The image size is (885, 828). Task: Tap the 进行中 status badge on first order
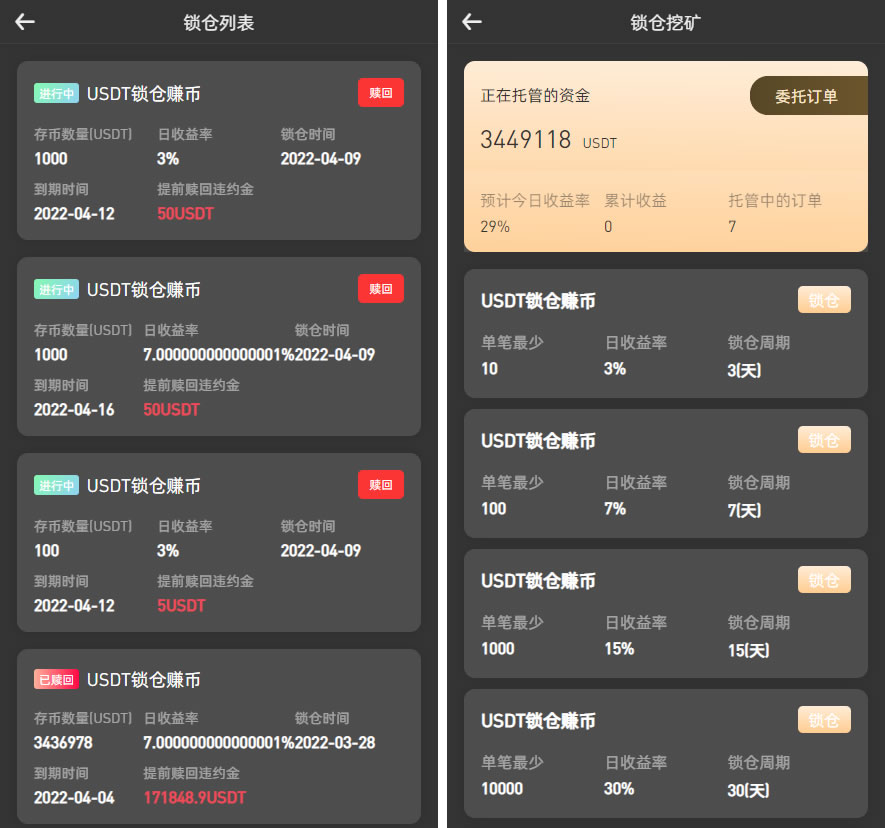point(55,92)
